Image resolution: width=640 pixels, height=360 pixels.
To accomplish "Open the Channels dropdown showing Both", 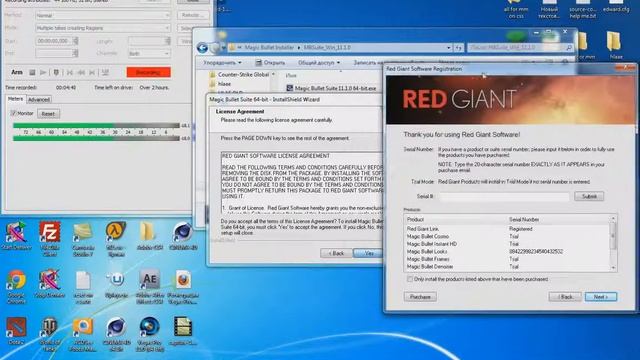I will [149, 53].
